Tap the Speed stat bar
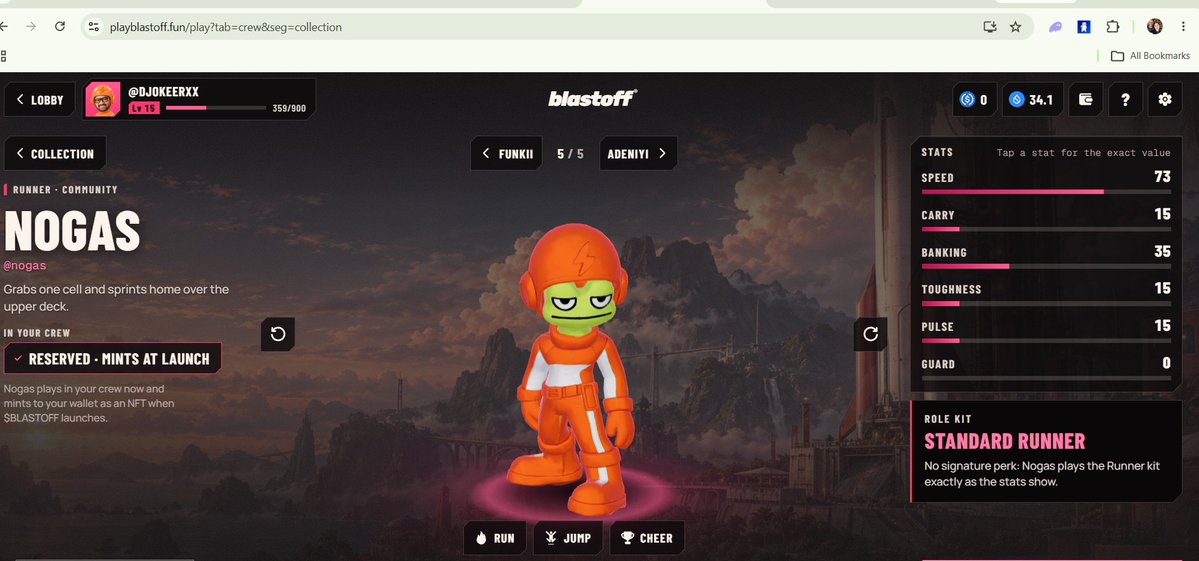The width and height of the screenshot is (1199, 561). (1046, 192)
